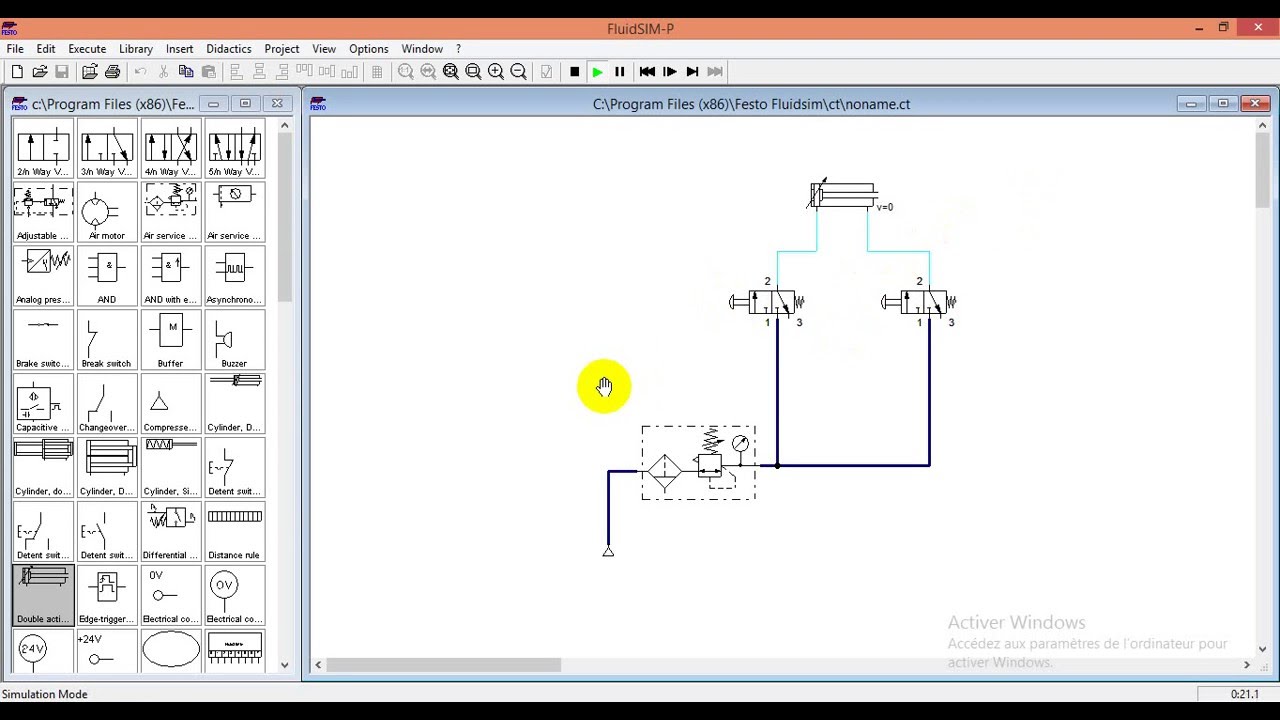Screen dimensions: 1280x720
Task: Click the Check Drawing checkmark icon
Action: click(x=546, y=72)
